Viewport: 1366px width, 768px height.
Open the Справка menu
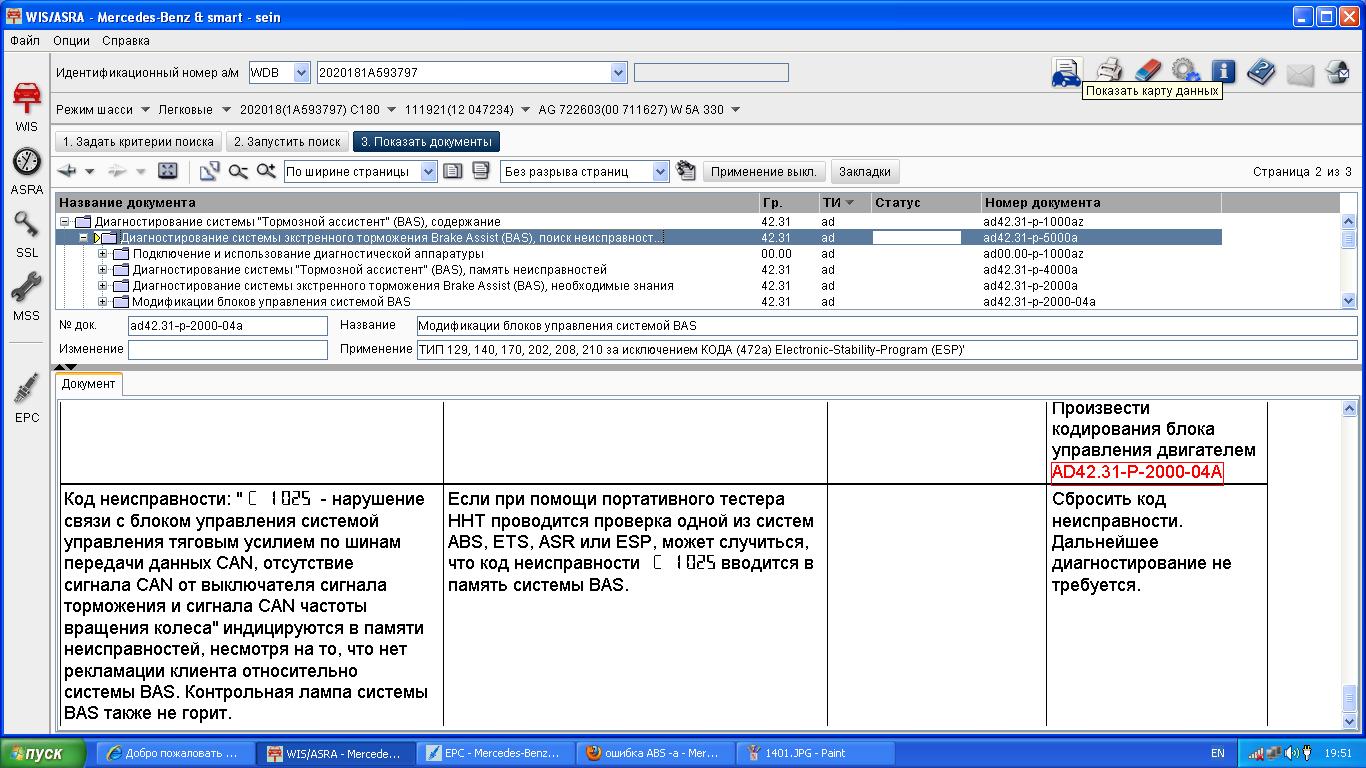coord(126,41)
